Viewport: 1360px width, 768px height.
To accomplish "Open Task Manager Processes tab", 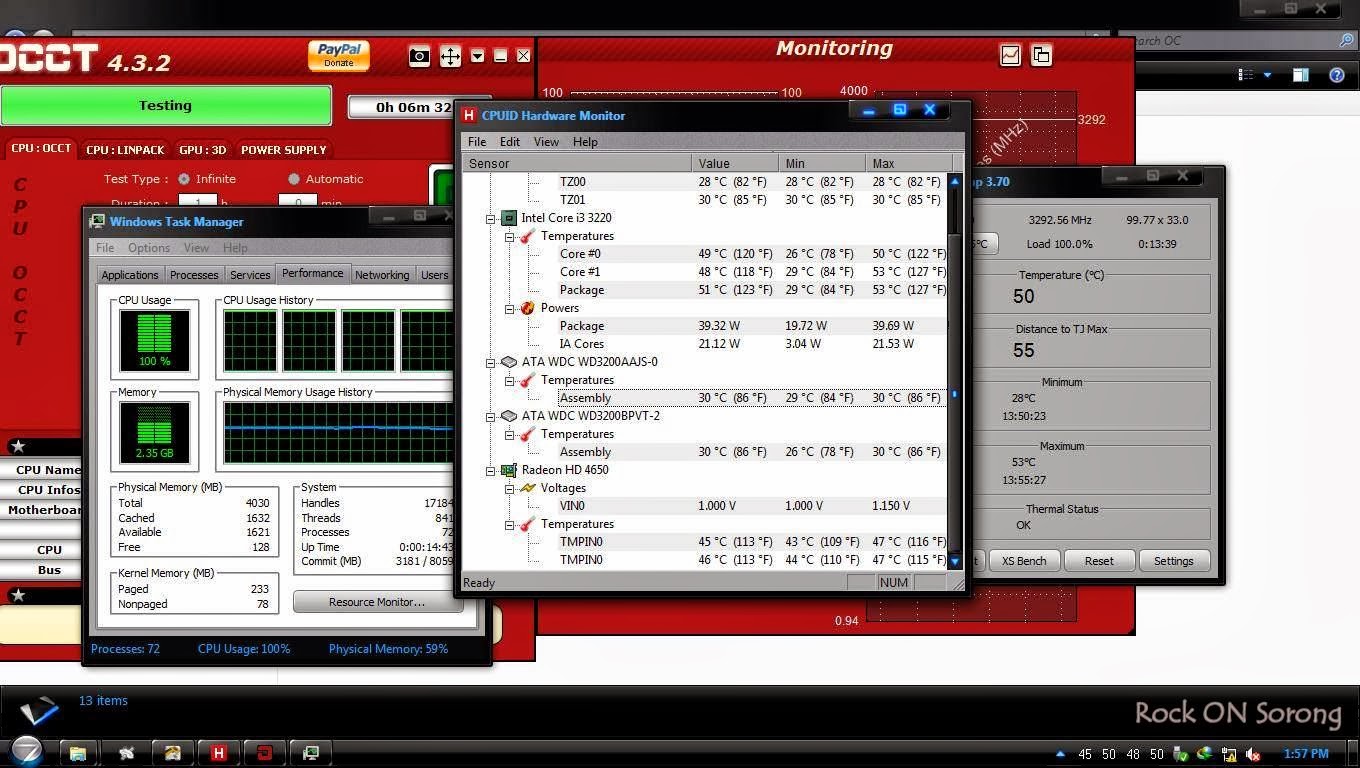I will tap(194, 275).
